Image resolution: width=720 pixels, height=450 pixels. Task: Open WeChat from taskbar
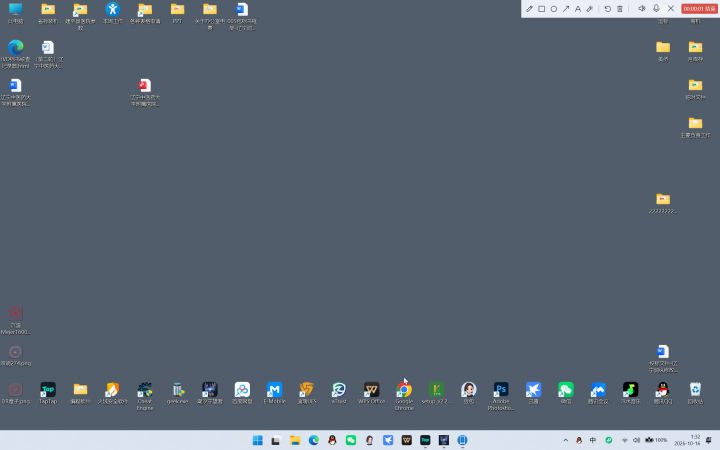pos(351,440)
